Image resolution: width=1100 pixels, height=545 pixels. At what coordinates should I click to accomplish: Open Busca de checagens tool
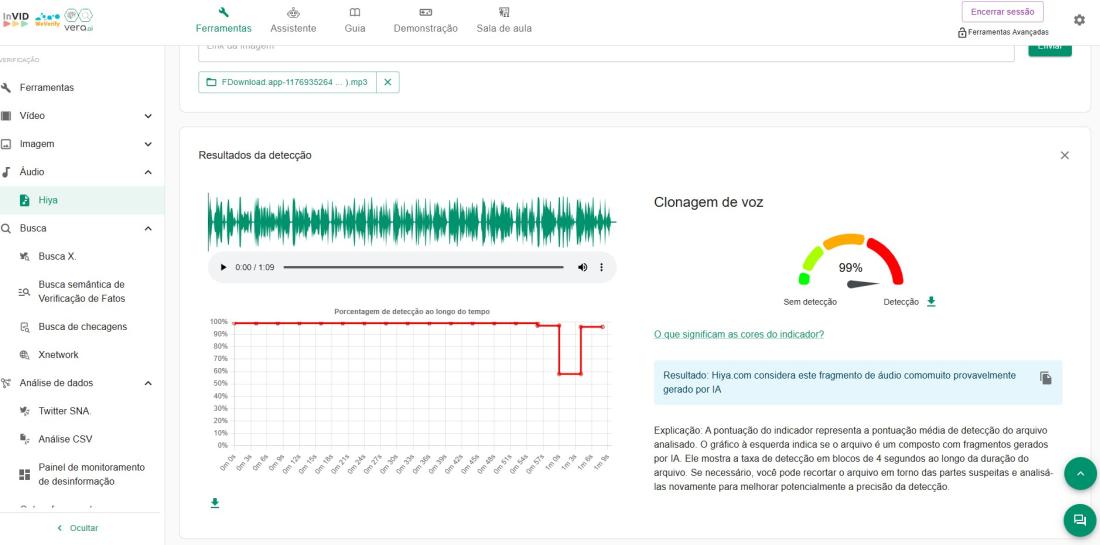click(x=82, y=327)
